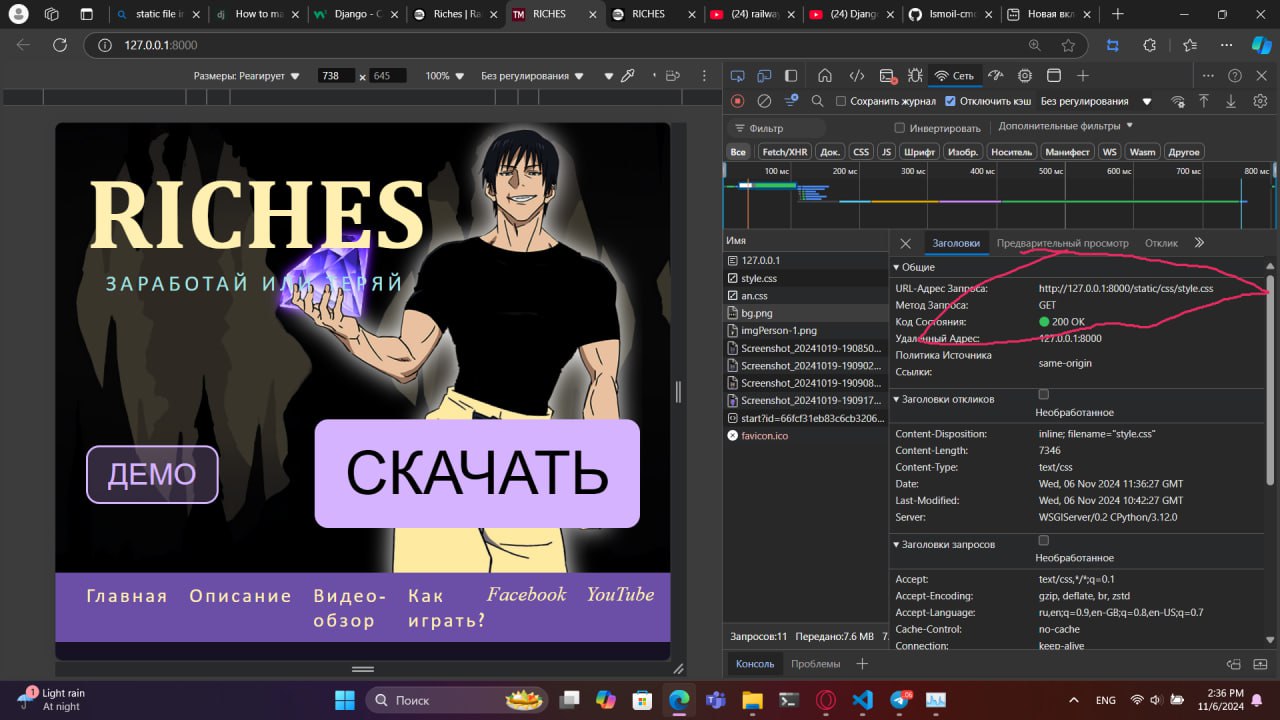1280x720 pixels.
Task: Select bg.png in the requests list
Action: click(756, 313)
